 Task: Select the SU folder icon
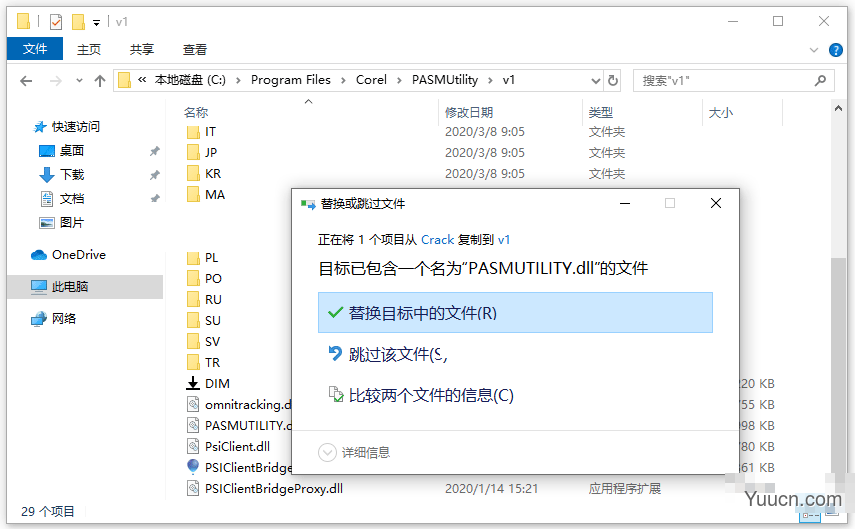click(193, 321)
